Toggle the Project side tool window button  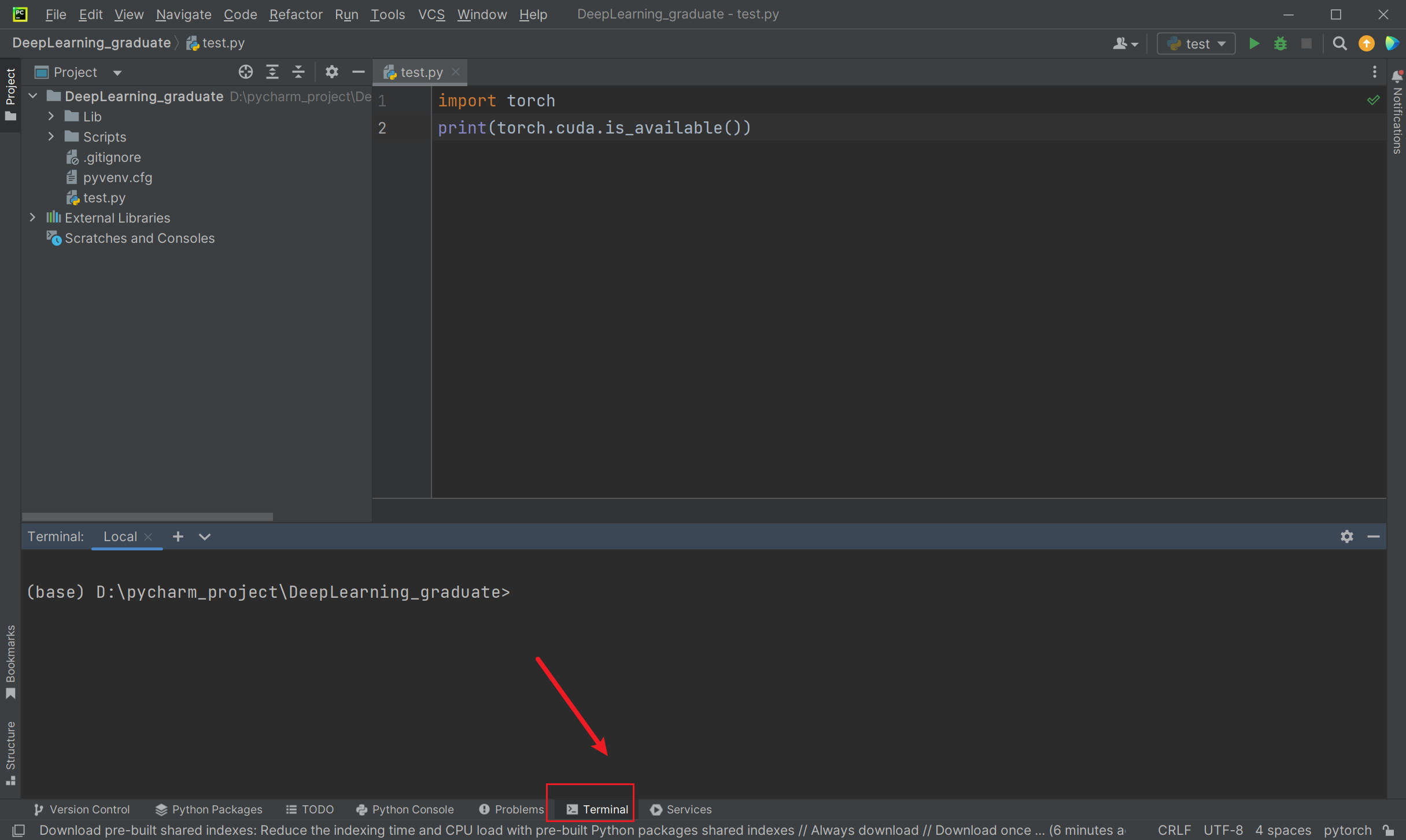click(10, 95)
